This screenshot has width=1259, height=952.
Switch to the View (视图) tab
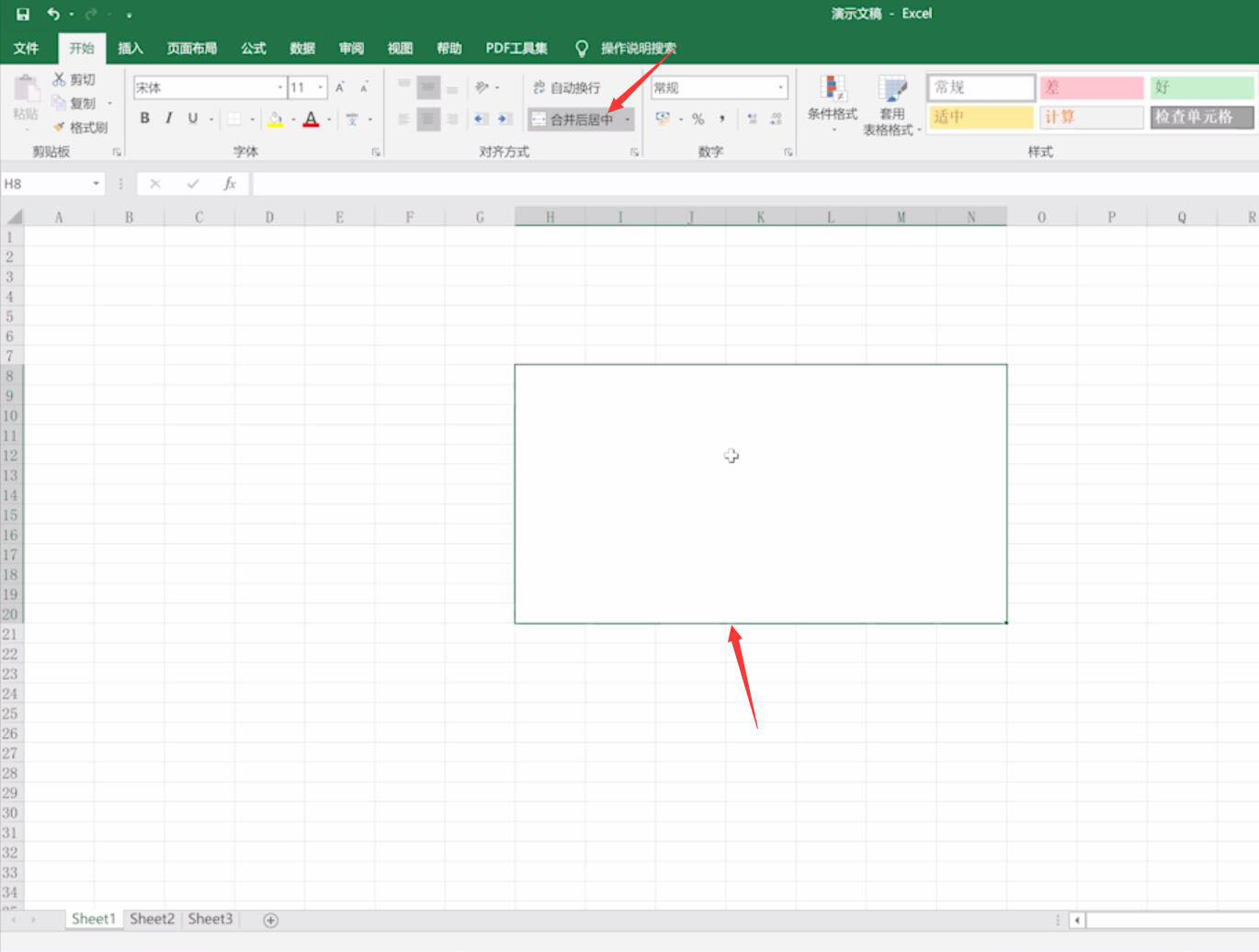400,48
